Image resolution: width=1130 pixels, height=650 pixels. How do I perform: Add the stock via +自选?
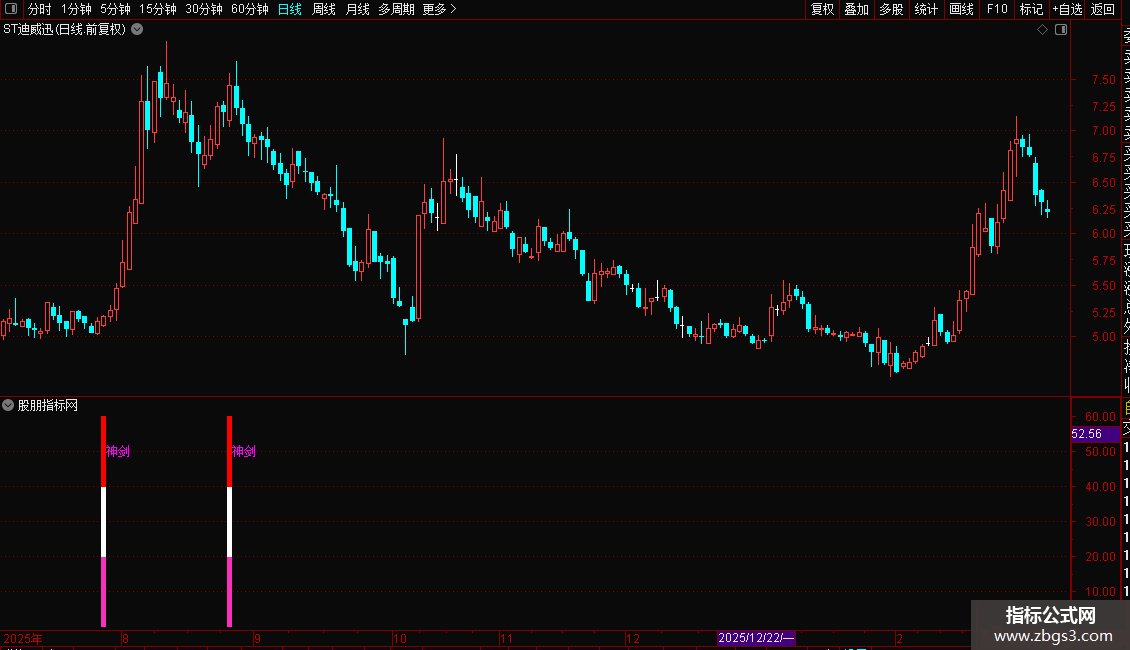point(1067,9)
